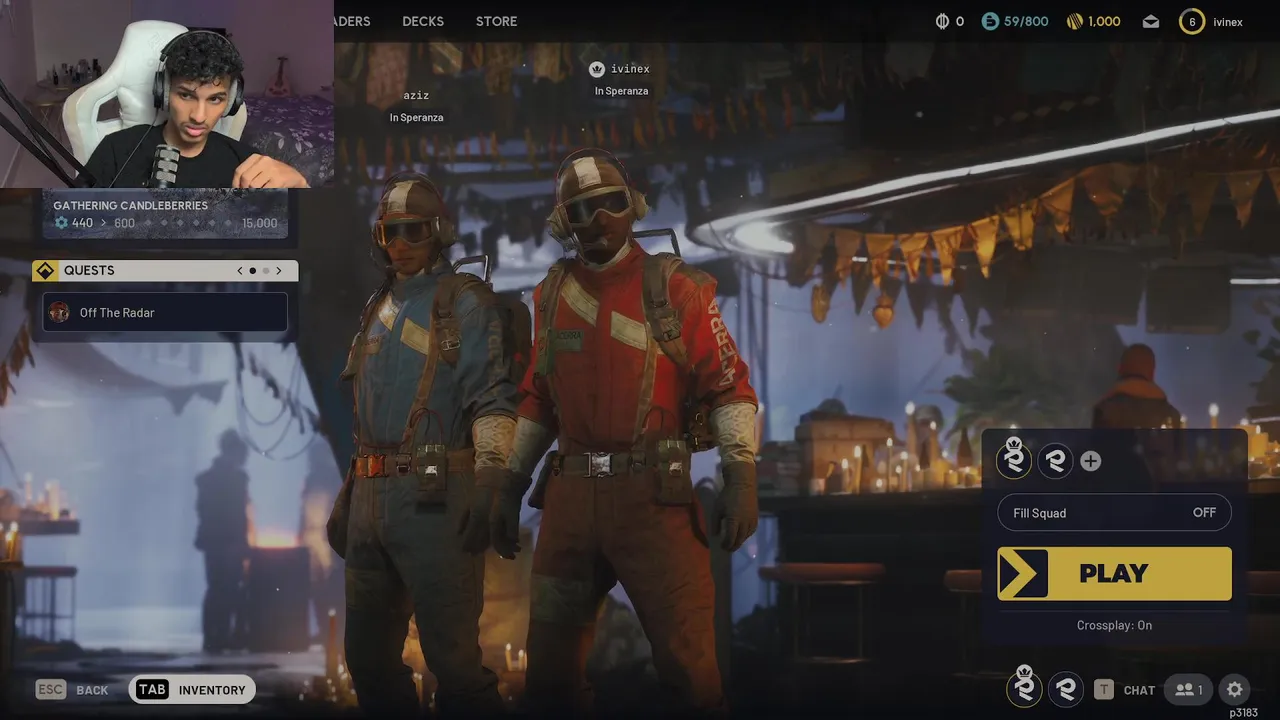Click the level 6 profile badge
Screen dimensions: 1280x720
pyautogui.click(x=1192, y=21)
